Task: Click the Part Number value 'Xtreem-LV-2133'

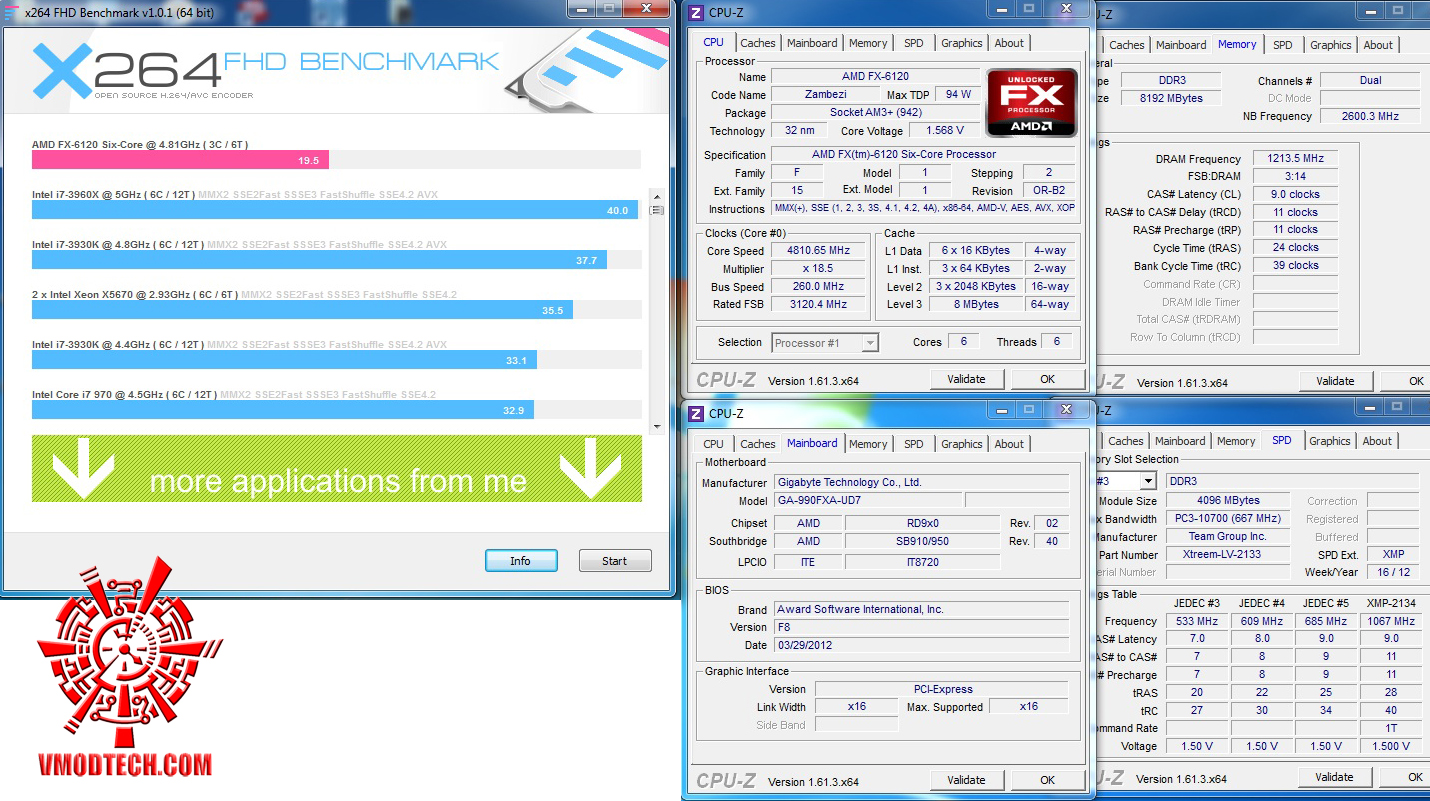Action: click(1227, 554)
